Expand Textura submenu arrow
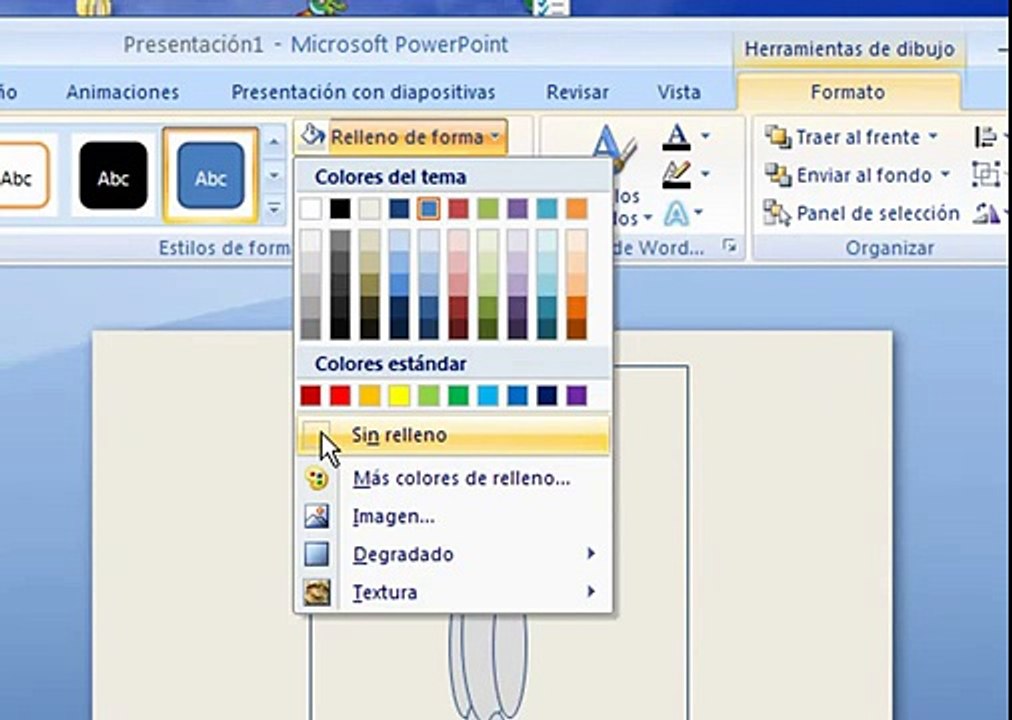Image resolution: width=1012 pixels, height=720 pixels. coord(591,592)
